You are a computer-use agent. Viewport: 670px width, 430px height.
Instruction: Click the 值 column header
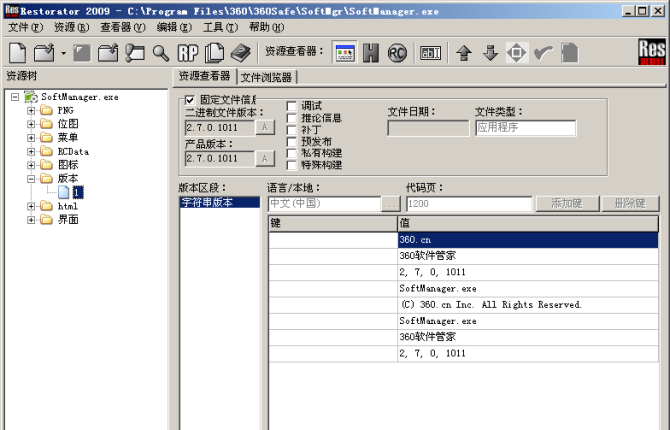coord(528,224)
